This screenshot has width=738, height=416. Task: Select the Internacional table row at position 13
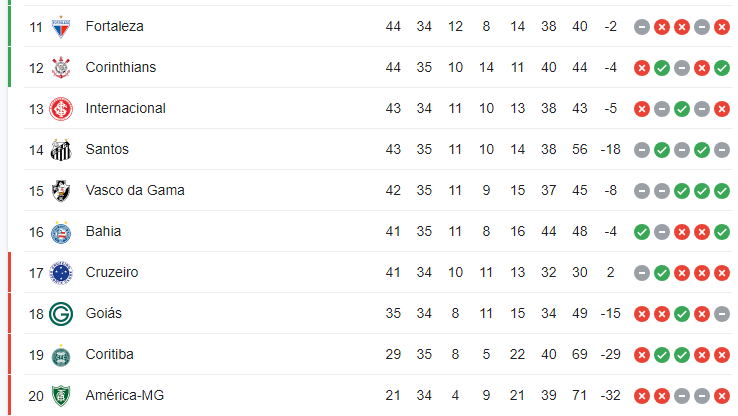(377, 108)
